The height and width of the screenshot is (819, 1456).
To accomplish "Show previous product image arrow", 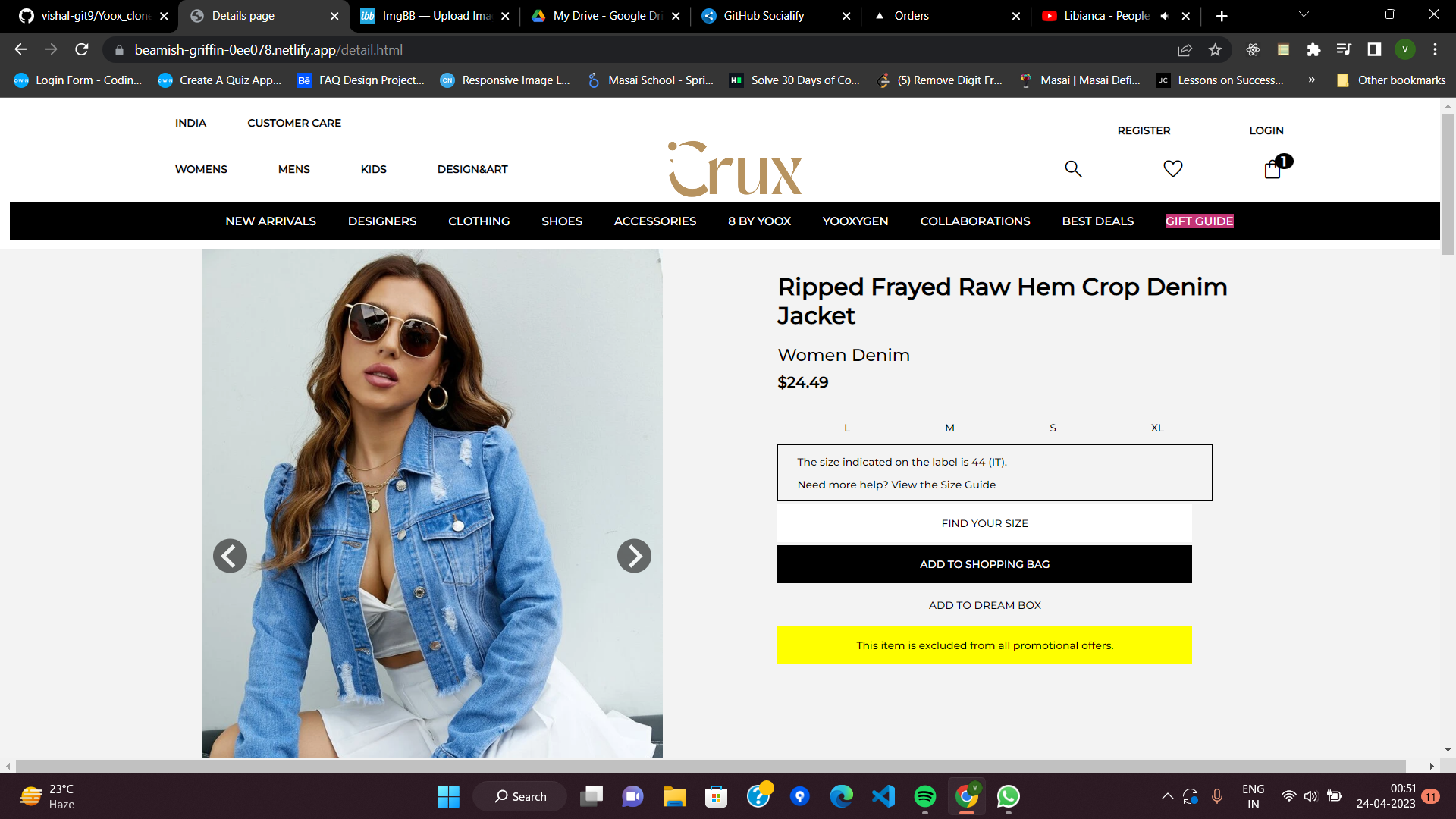I will click(230, 556).
